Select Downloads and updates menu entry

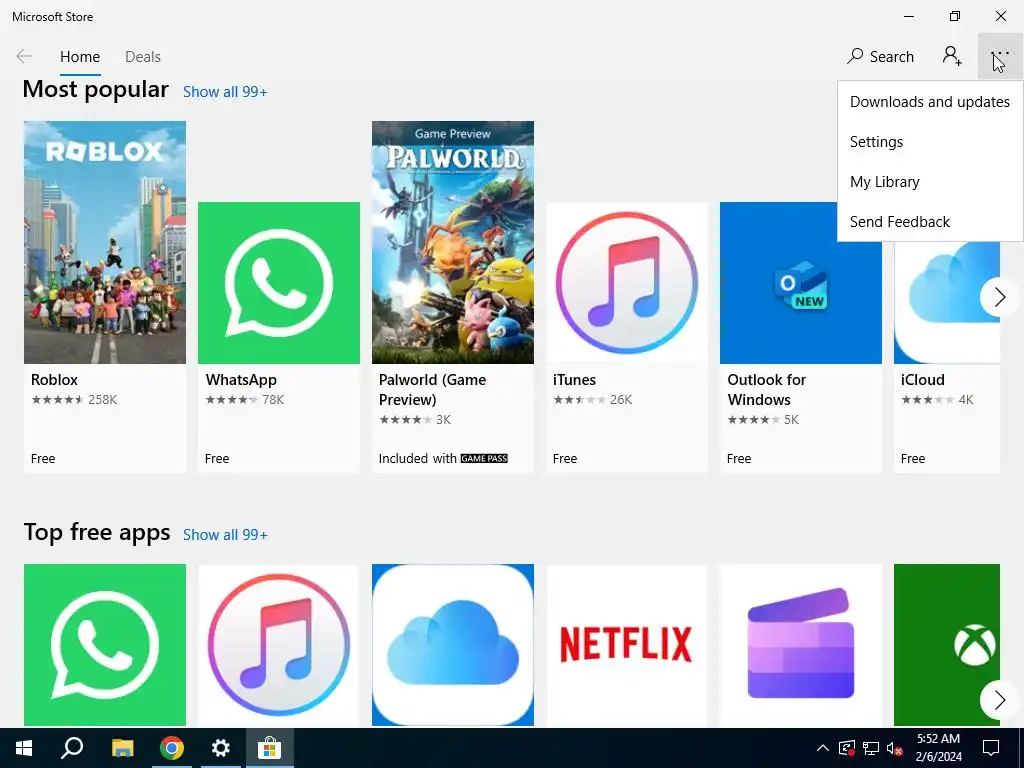pos(930,102)
